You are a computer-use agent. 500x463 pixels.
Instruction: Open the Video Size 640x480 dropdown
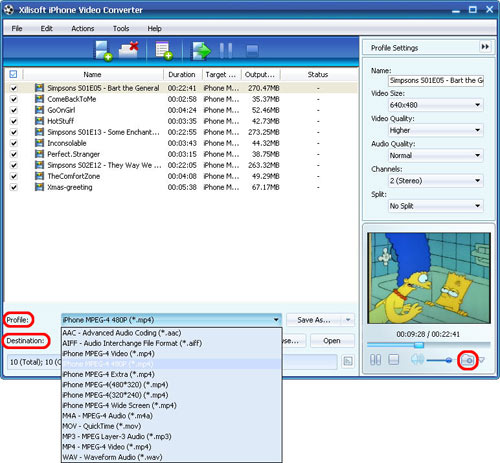click(436, 105)
